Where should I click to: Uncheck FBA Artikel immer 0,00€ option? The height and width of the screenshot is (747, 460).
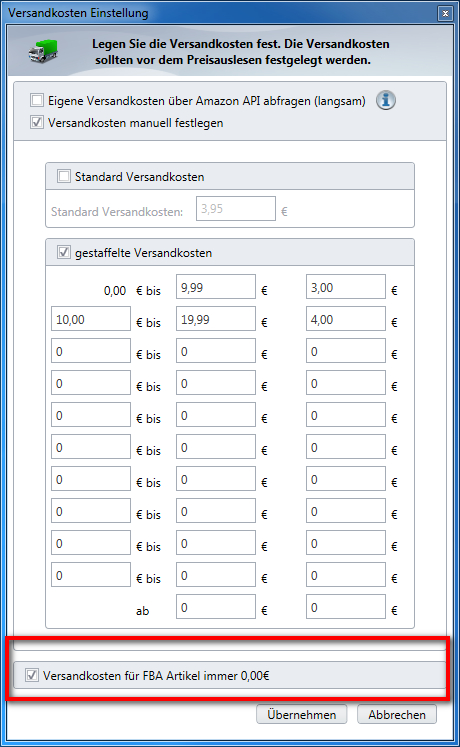pos(32,675)
